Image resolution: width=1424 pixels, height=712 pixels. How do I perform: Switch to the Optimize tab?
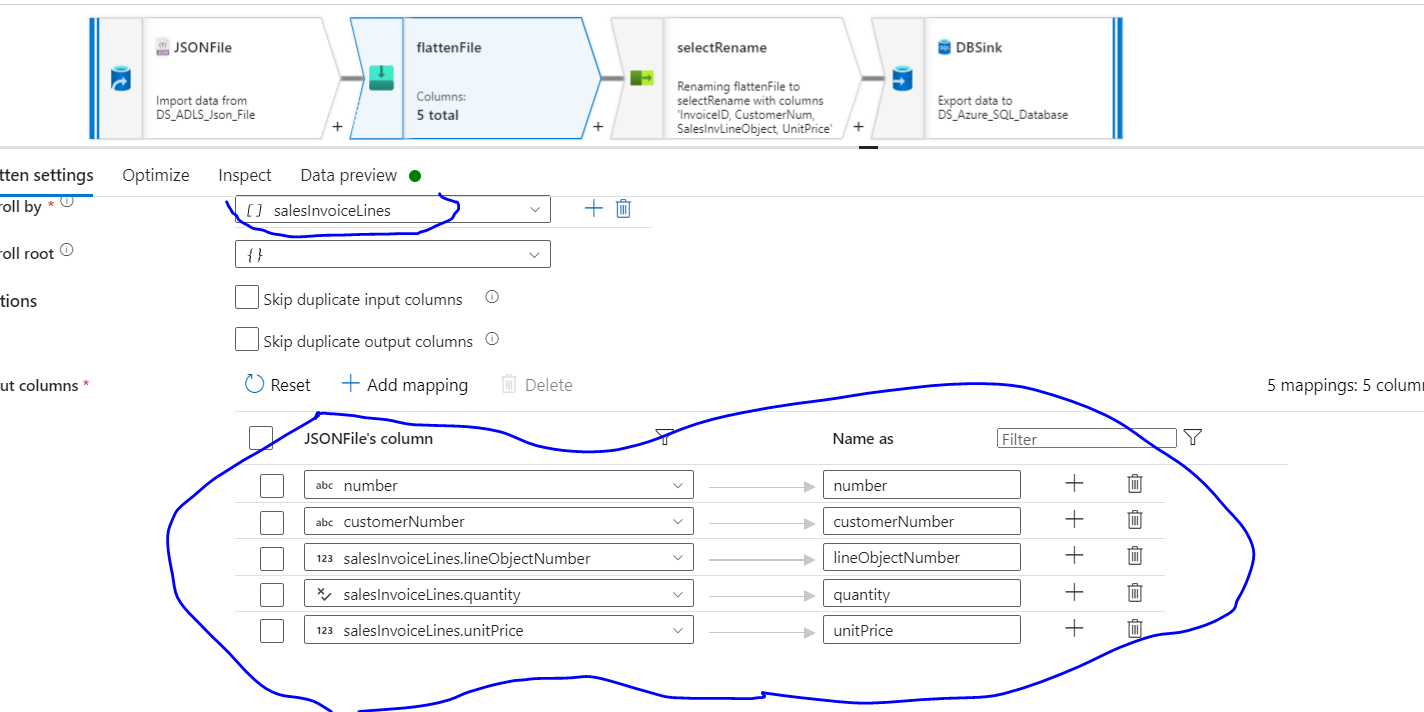tap(155, 175)
